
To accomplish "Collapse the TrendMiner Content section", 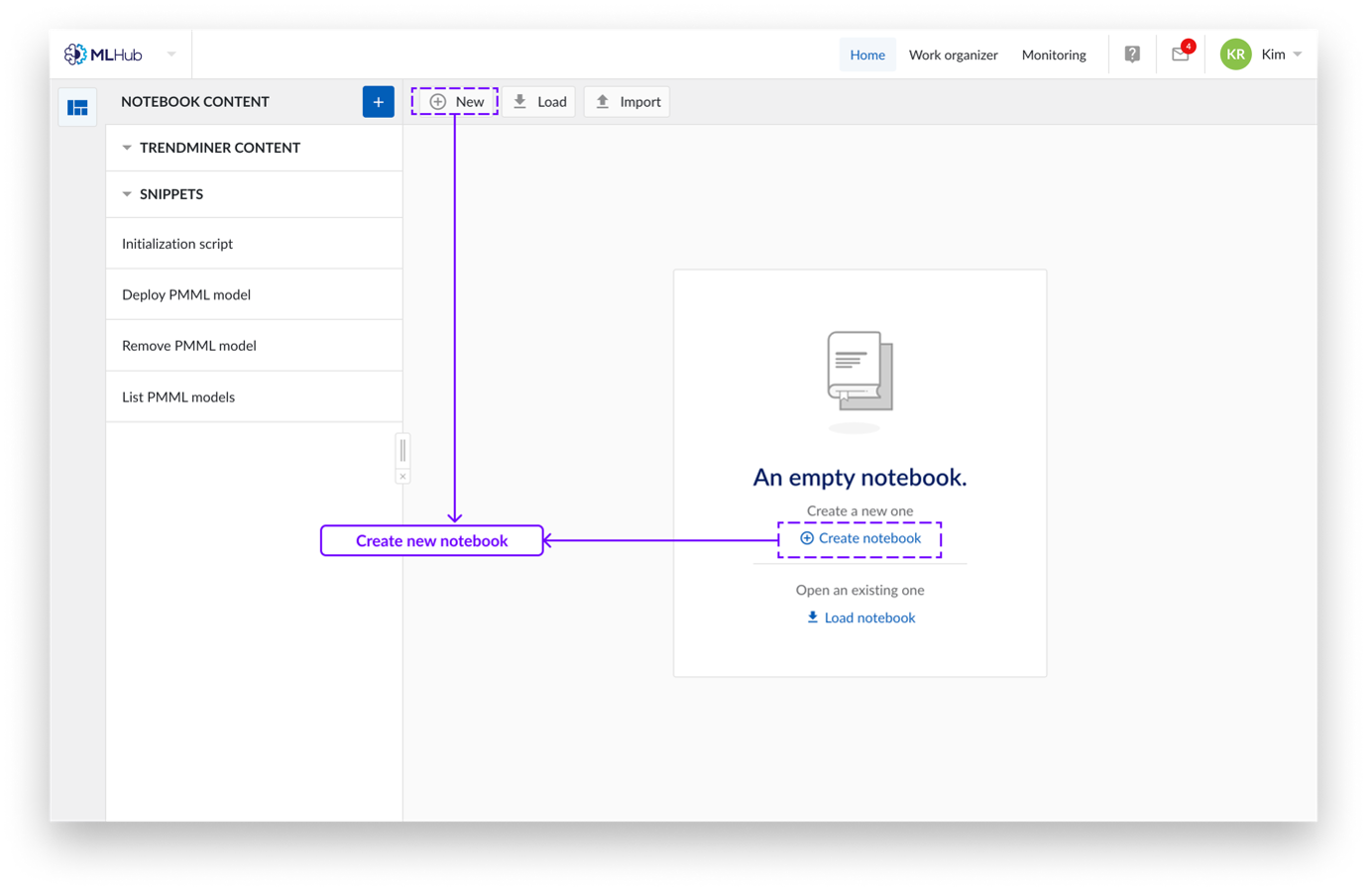I will pyautogui.click(x=127, y=148).
